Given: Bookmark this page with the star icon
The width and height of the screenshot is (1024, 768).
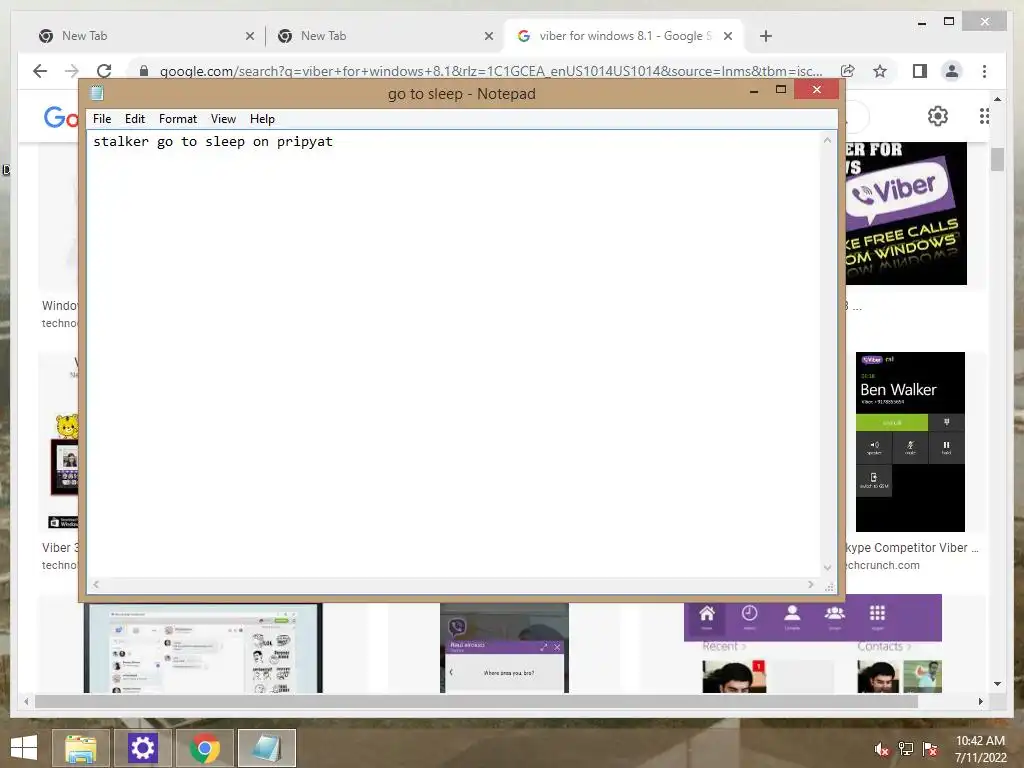Looking at the screenshot, I should 880,71.
